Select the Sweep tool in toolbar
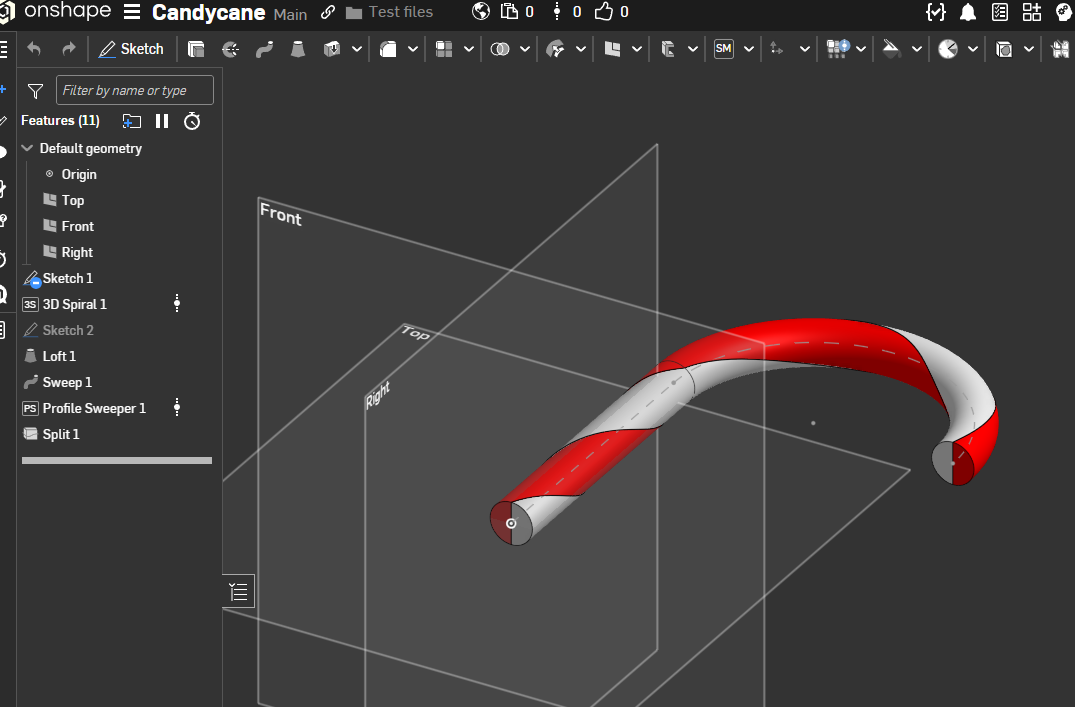 (264, 49)
